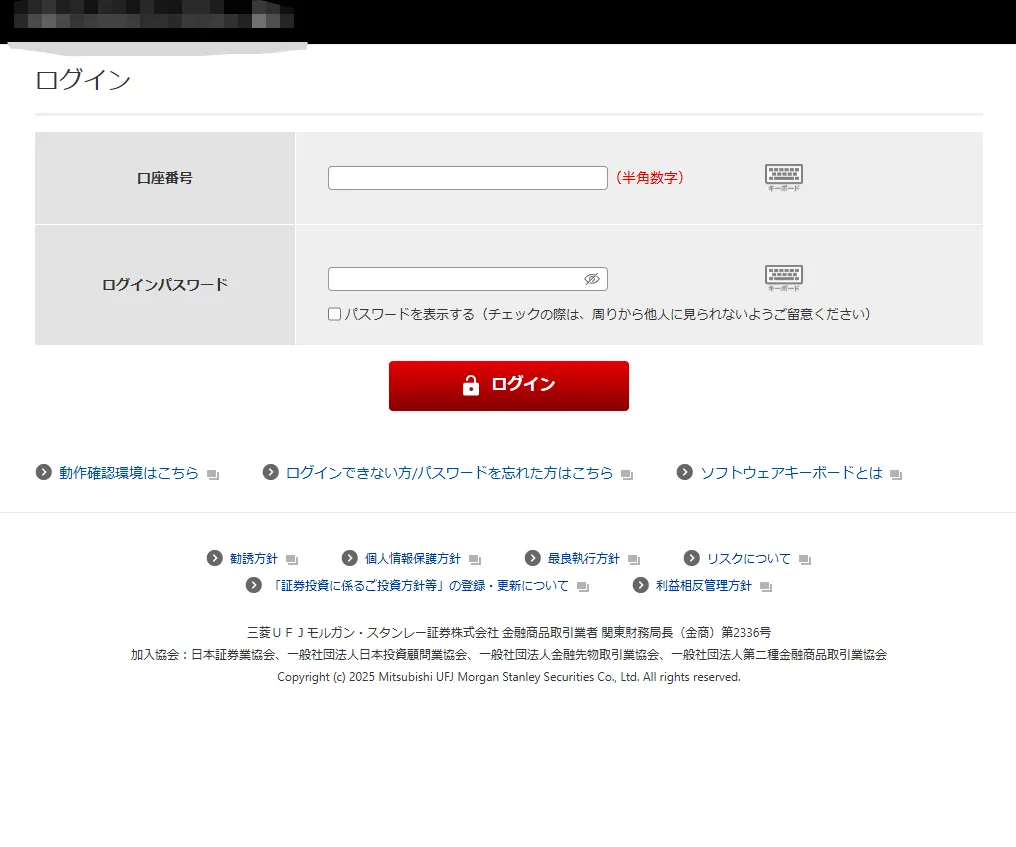
Task: Click the arrow icon before 最良執行方針
Action: coord(532,558)
